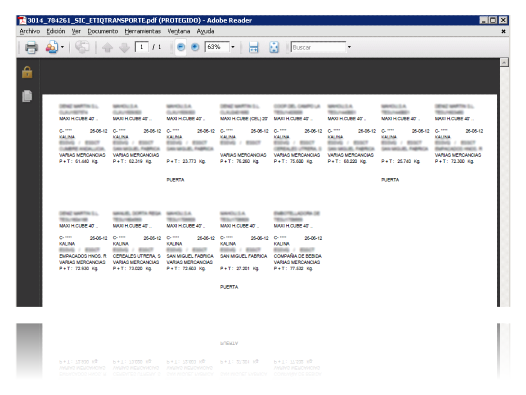The image size is (526, 395).
Task: Click the page number input box
Action: (x=142, y=47)
